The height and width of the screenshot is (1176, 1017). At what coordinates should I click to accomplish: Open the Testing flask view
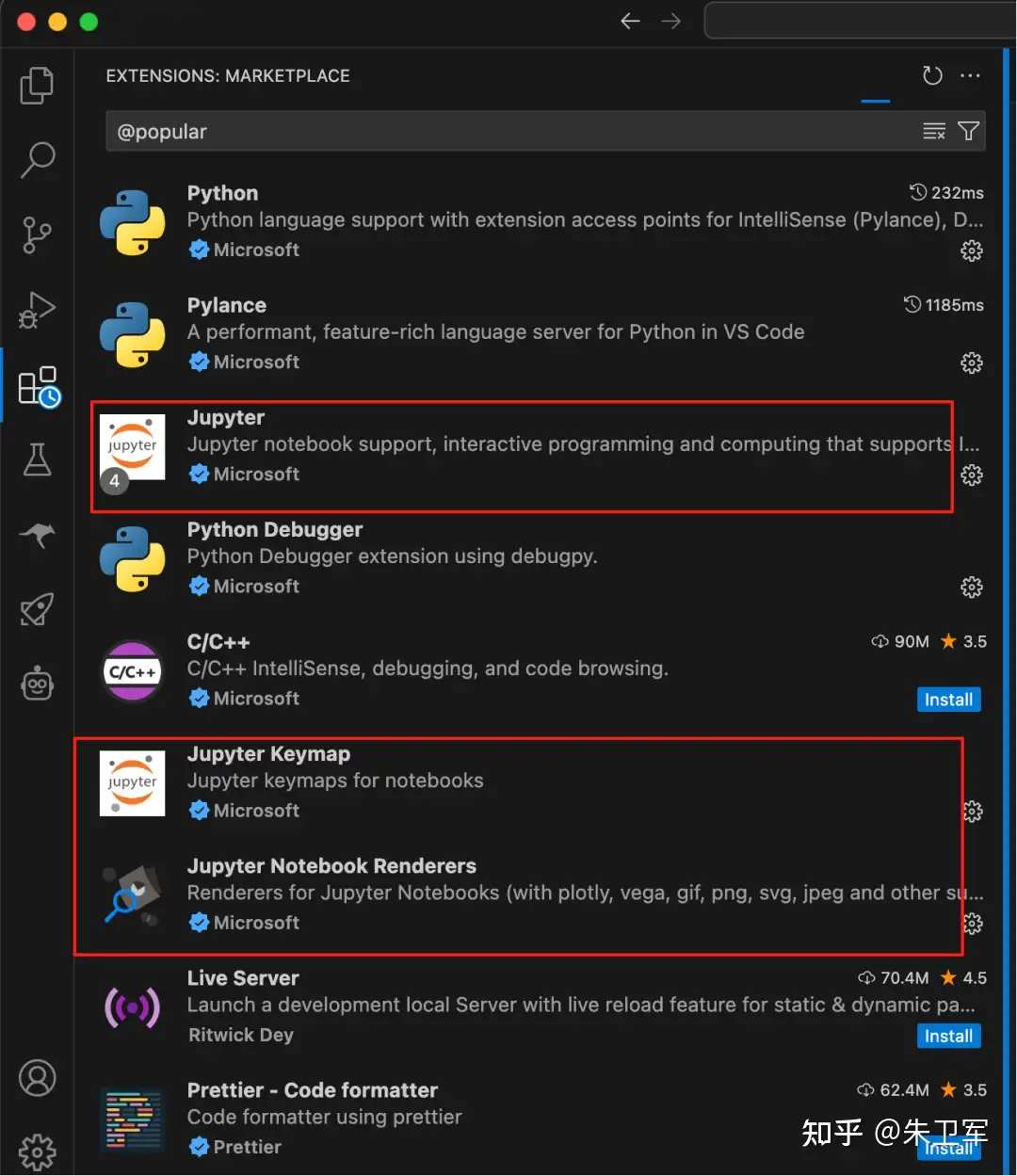coord(38,459)
